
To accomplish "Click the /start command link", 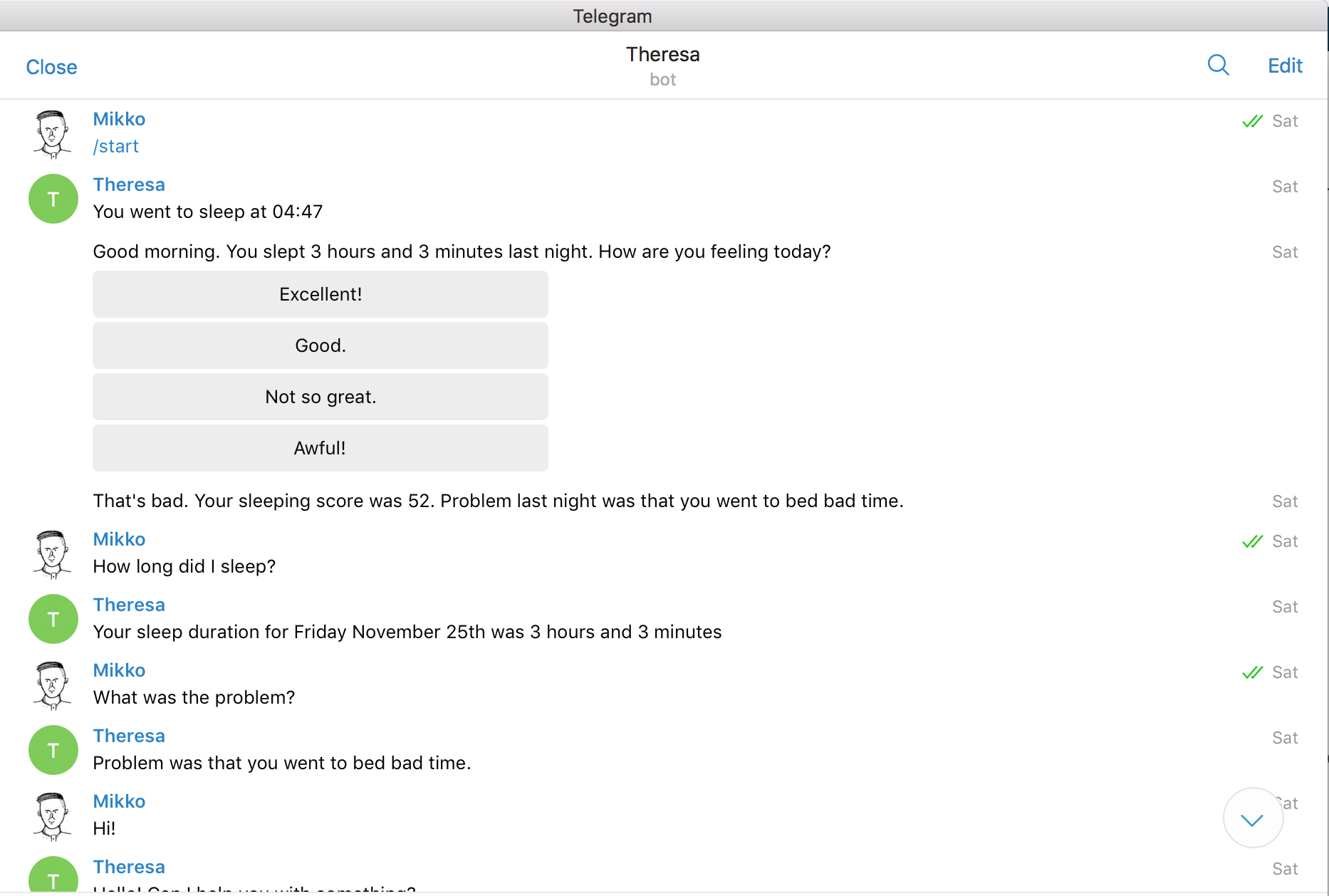I will click(x=116, y=146).
